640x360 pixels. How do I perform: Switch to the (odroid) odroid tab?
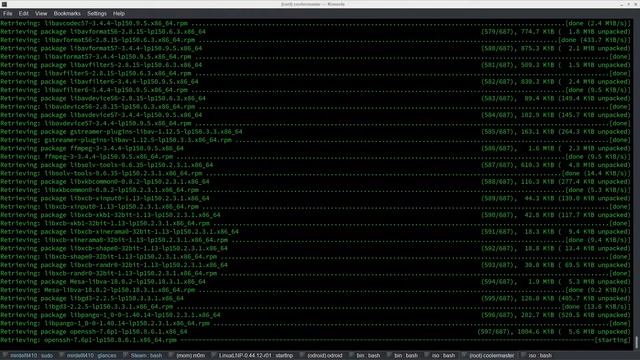pyautogui.click(x=323, y=356)
